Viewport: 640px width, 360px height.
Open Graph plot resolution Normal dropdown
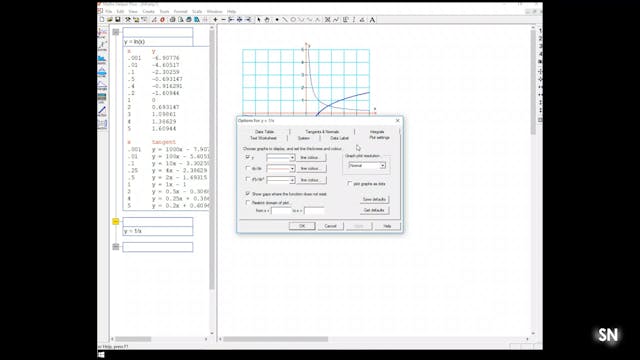pyautogui.click(x=382, y=166)
